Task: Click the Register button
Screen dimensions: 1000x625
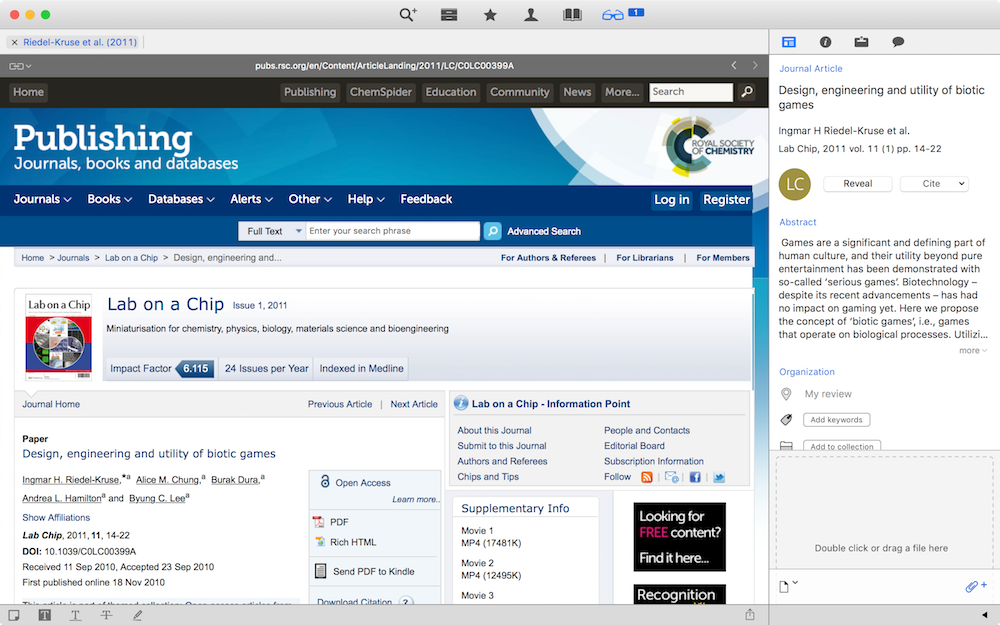Action: [726, 200]
